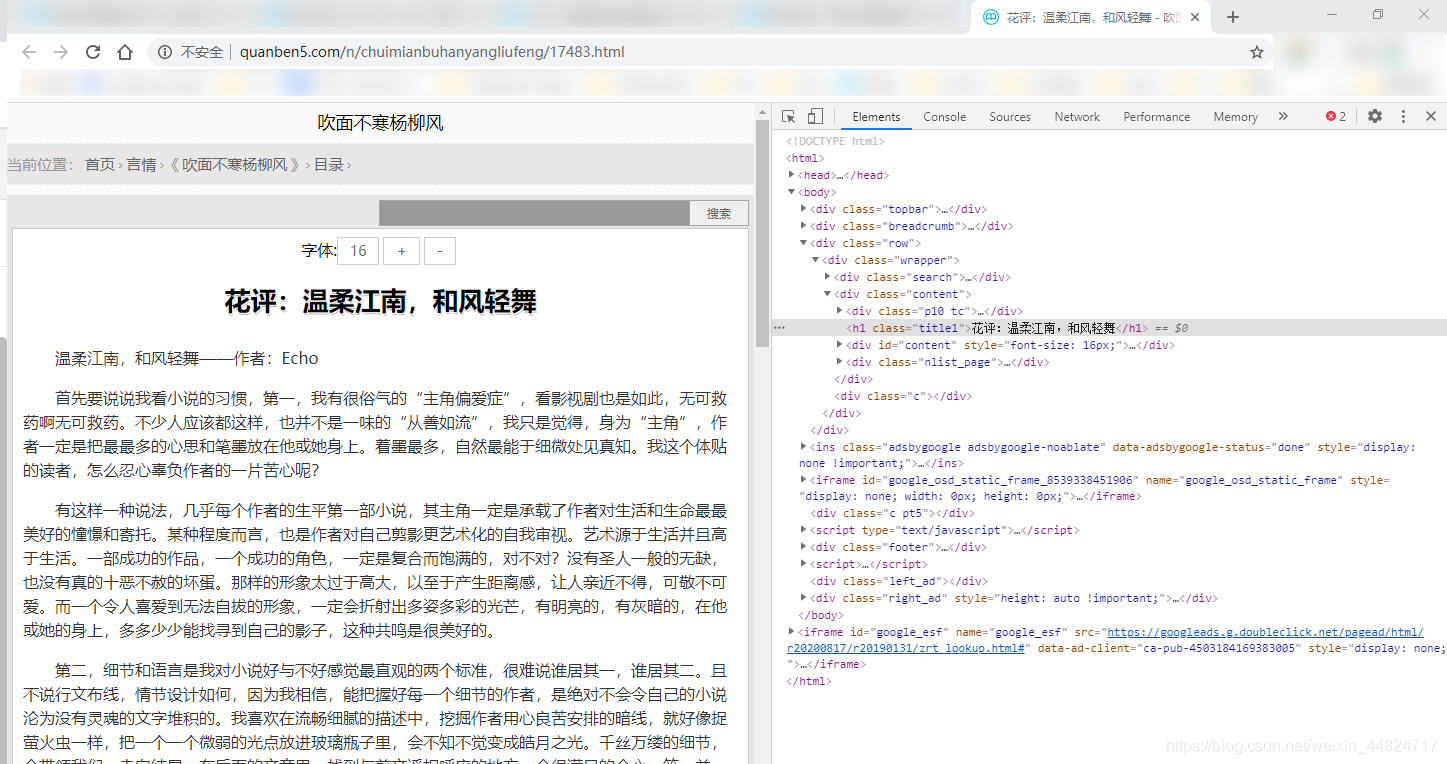Viewport: 1447px width, 764px height.
Task: Open the Memory tab
Action: (x=1235, y=117)
